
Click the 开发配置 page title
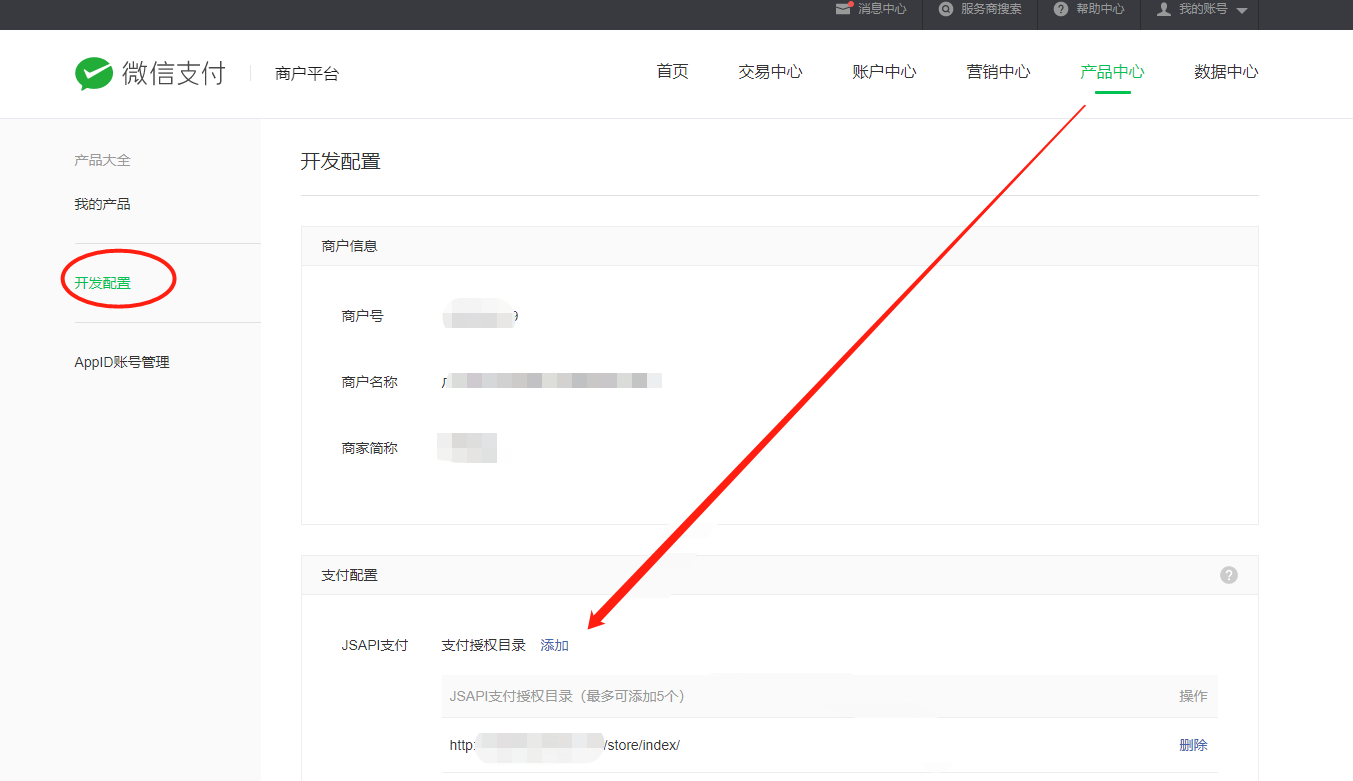tap(341, 161)
